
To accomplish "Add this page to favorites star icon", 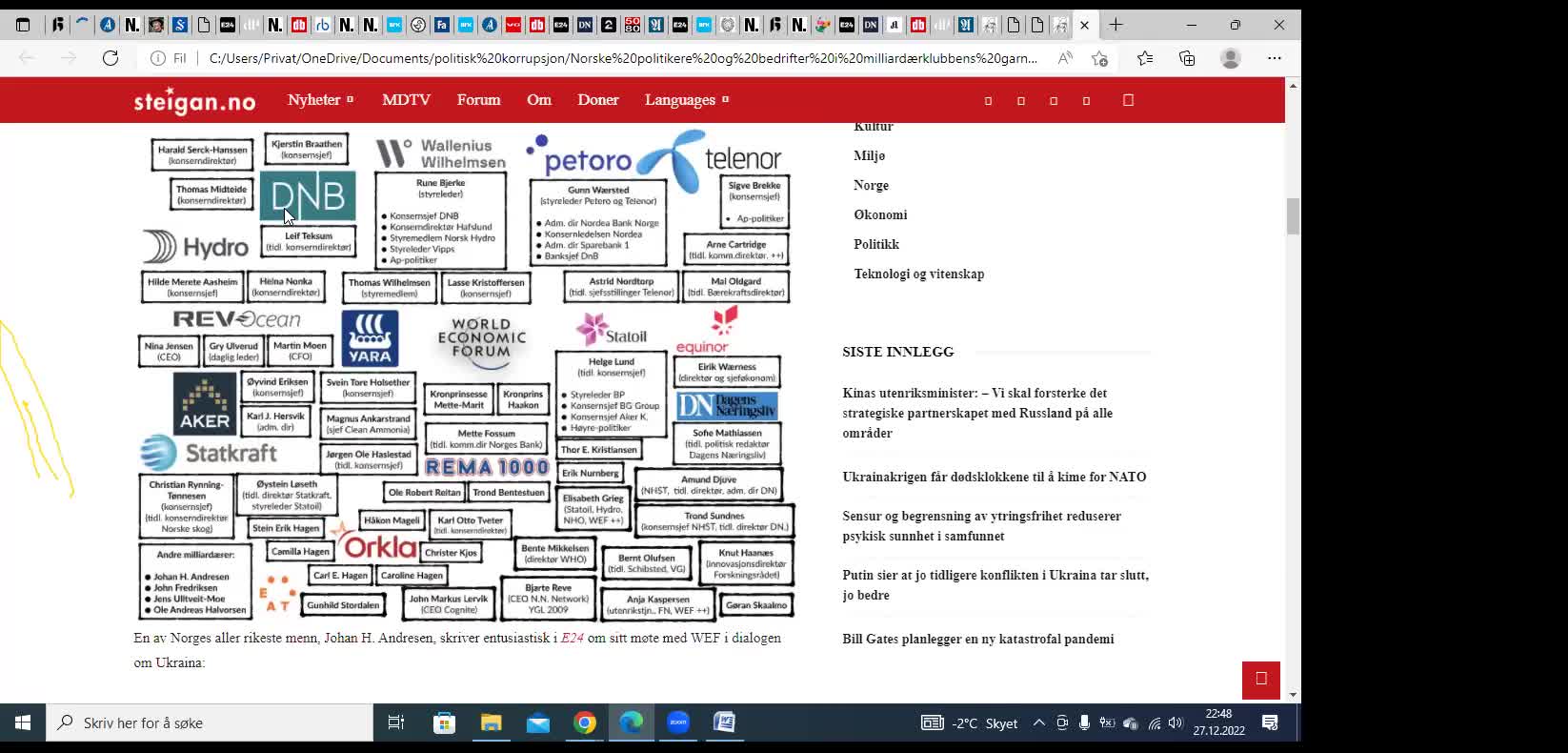I will (1099, 58).
